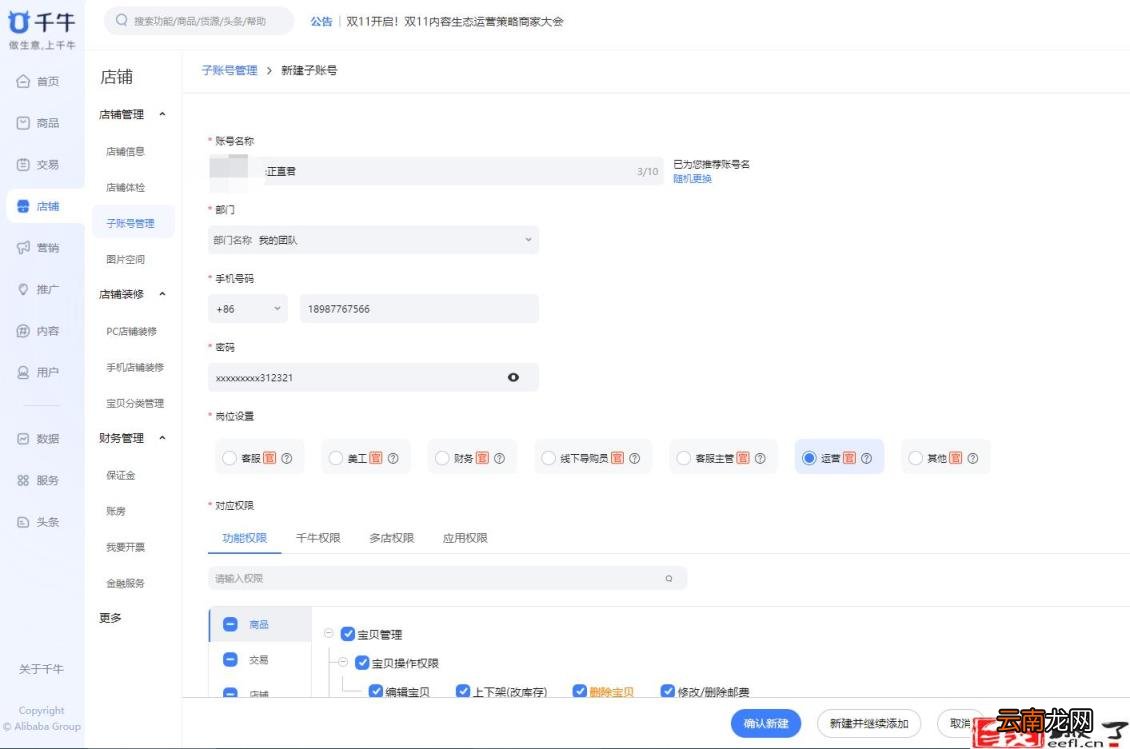Open the 用户 users sidebar icon

[x=23, y=372]
